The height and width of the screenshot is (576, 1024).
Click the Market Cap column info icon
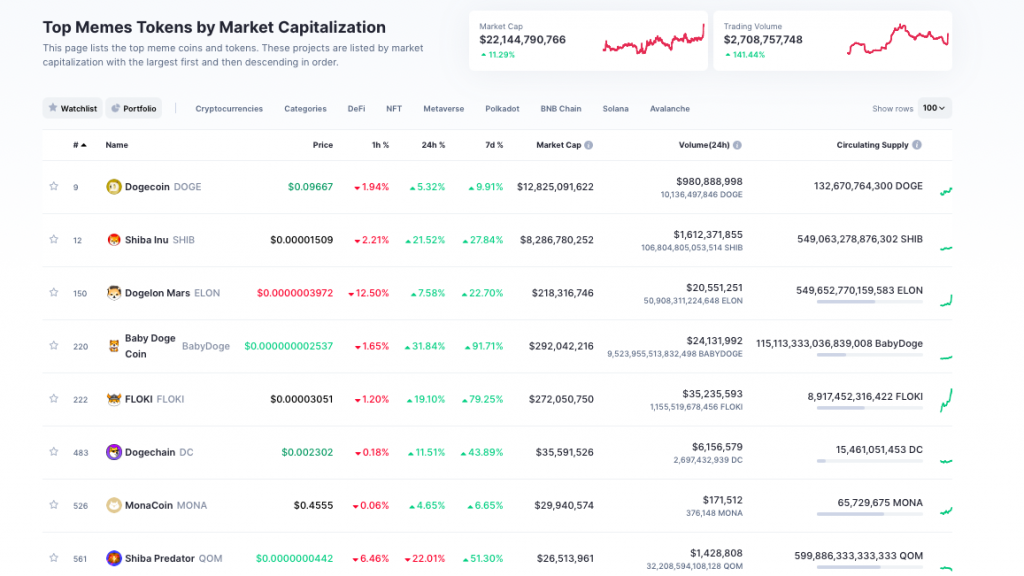click(x=588, y=145)
